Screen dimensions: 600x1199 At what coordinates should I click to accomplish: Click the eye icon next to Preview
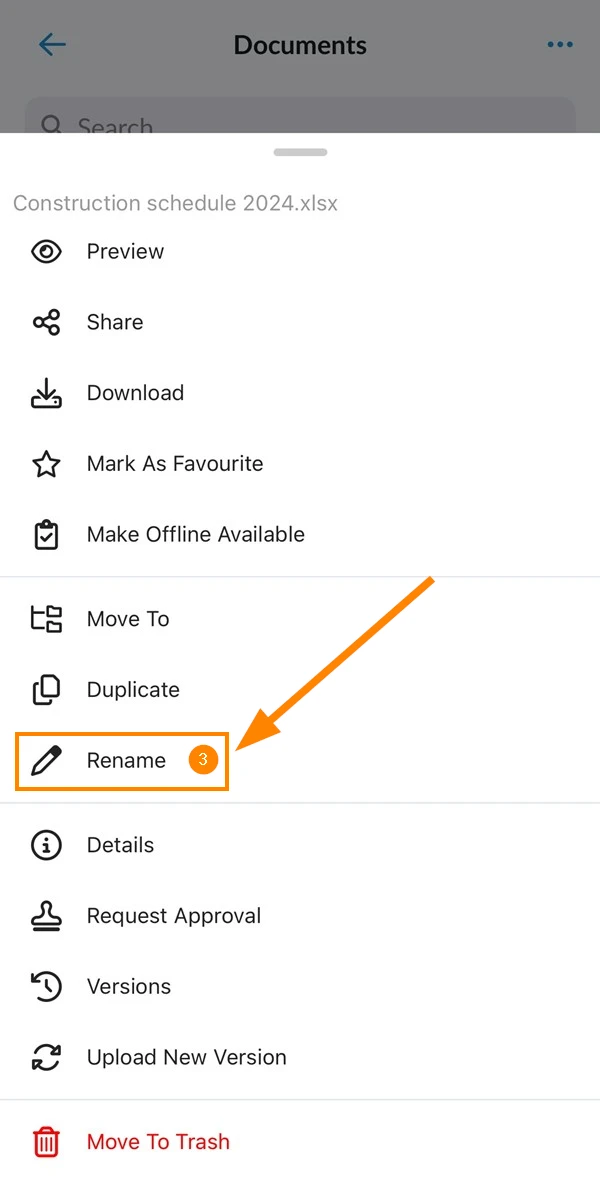[47, 252]
